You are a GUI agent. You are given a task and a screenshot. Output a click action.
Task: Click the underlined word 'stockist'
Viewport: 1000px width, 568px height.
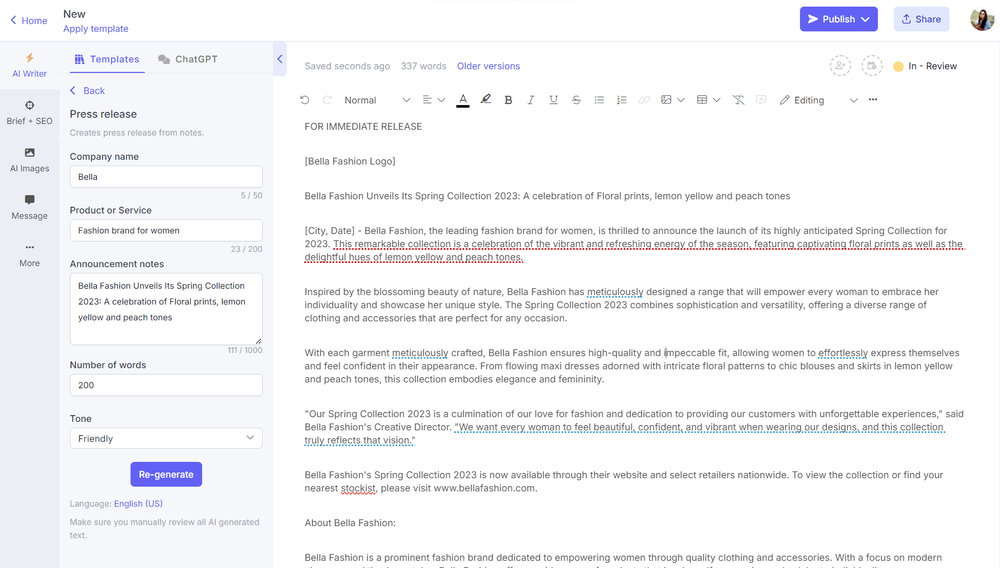click(358, 488)
